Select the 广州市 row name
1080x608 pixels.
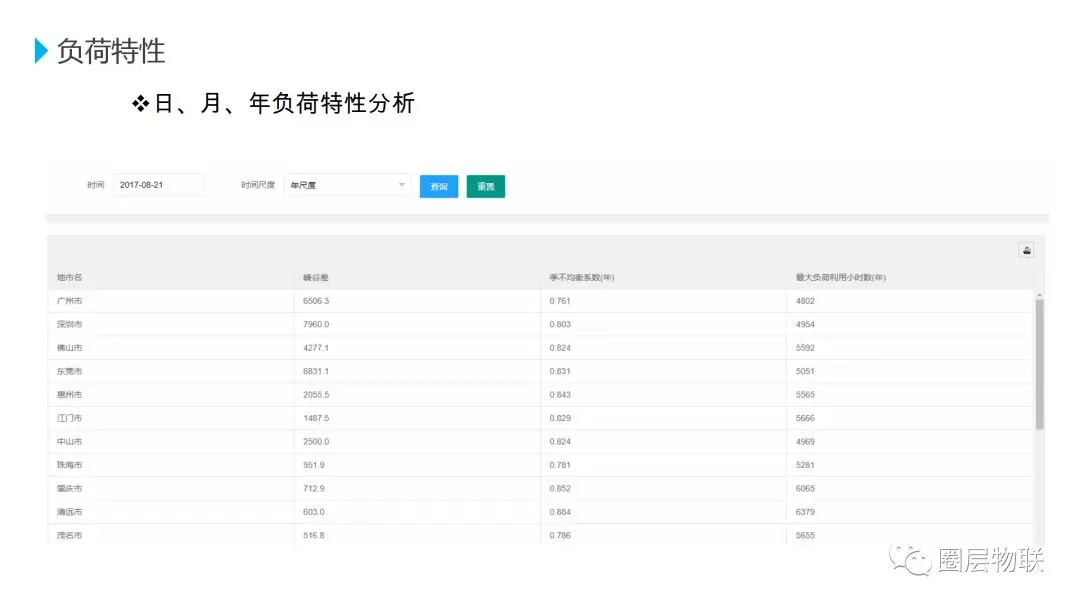[x=69, y=301]
